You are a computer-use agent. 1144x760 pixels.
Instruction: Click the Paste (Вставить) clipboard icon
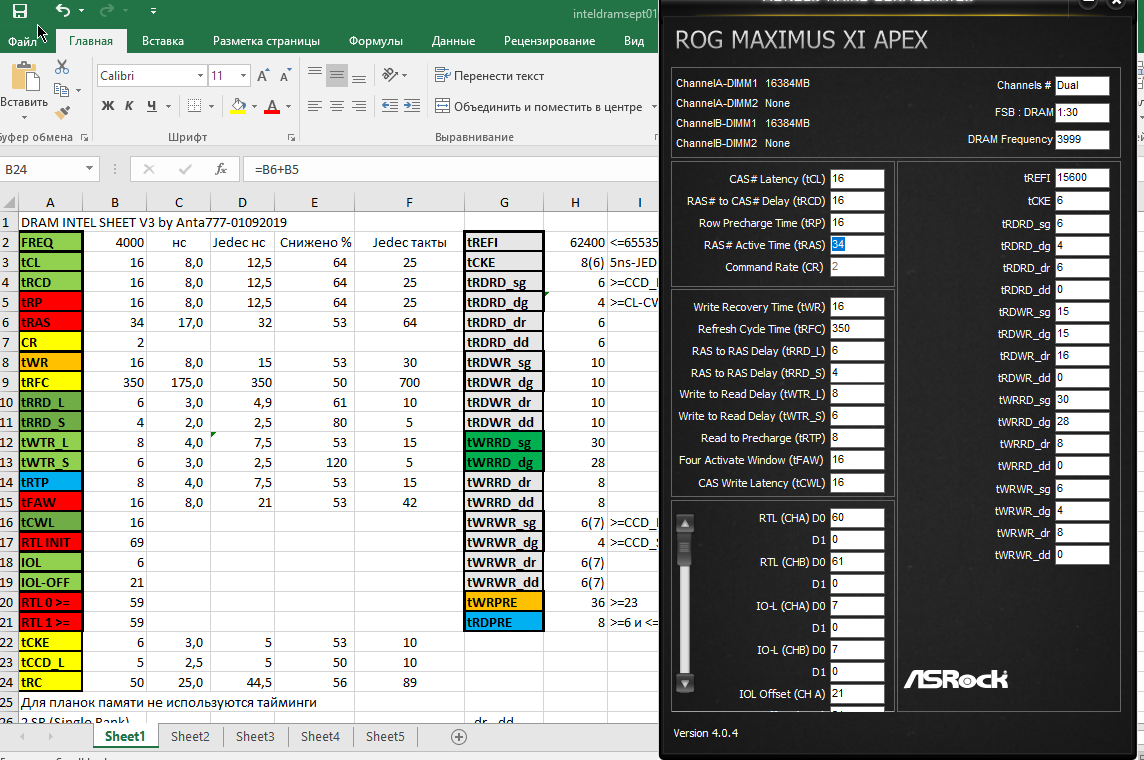point(24,78)
